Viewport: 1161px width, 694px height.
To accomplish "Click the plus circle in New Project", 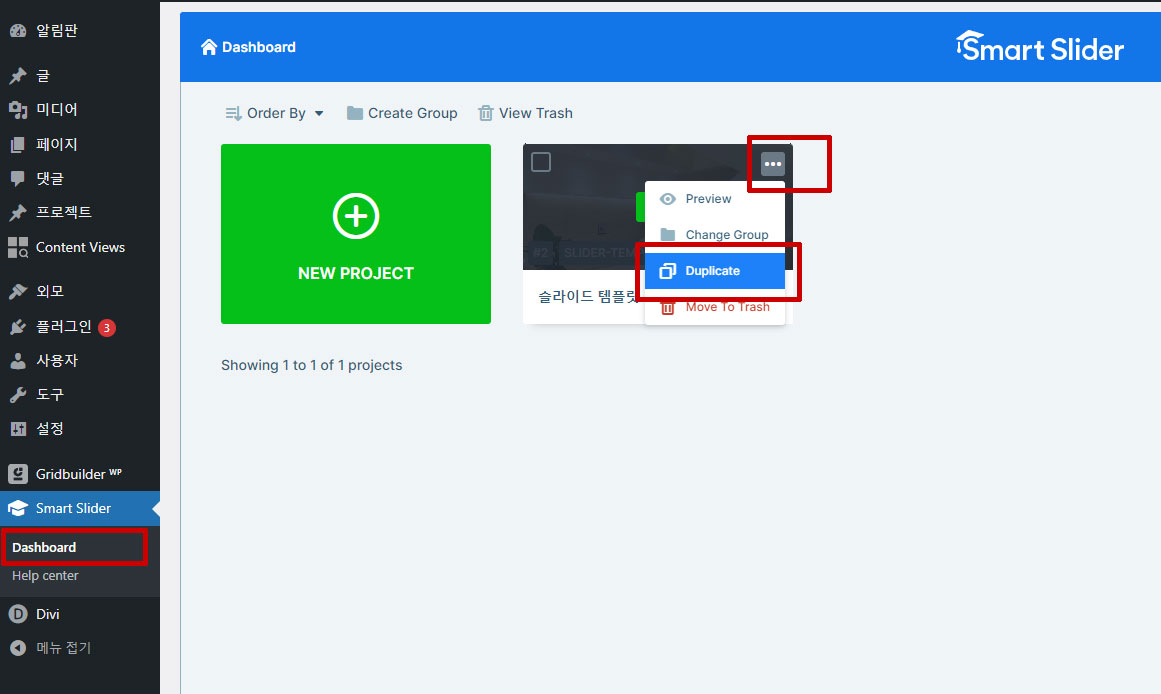I will [x=356, y=216].
